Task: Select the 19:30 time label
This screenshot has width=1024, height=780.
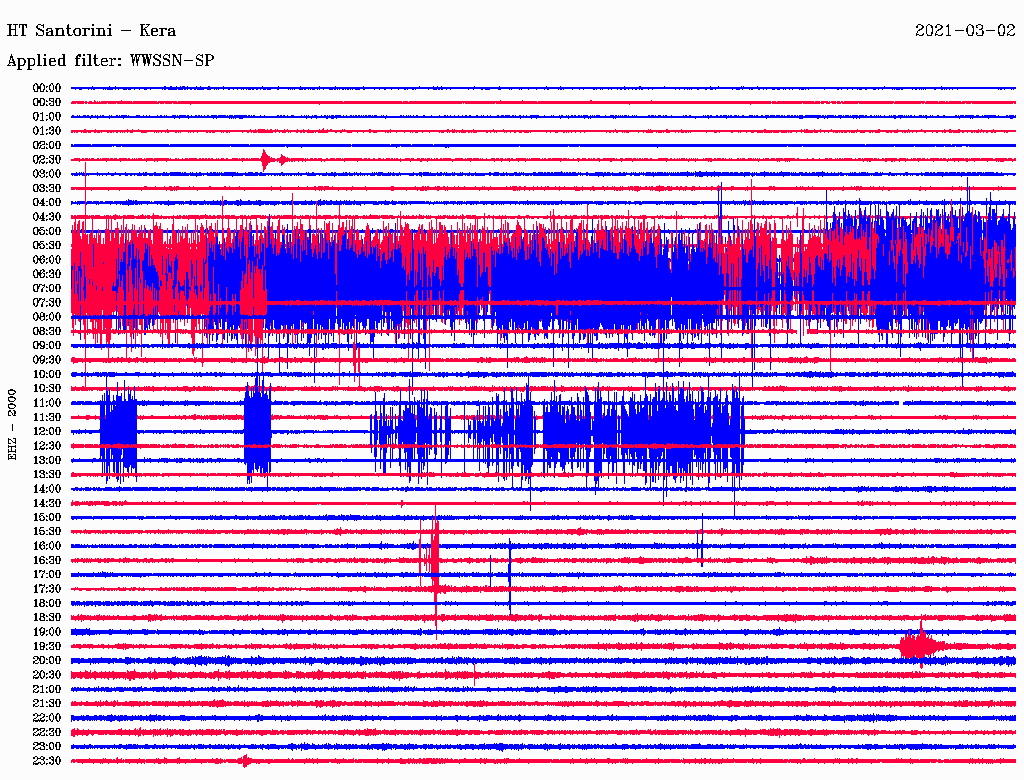Action: coord(47,646)
